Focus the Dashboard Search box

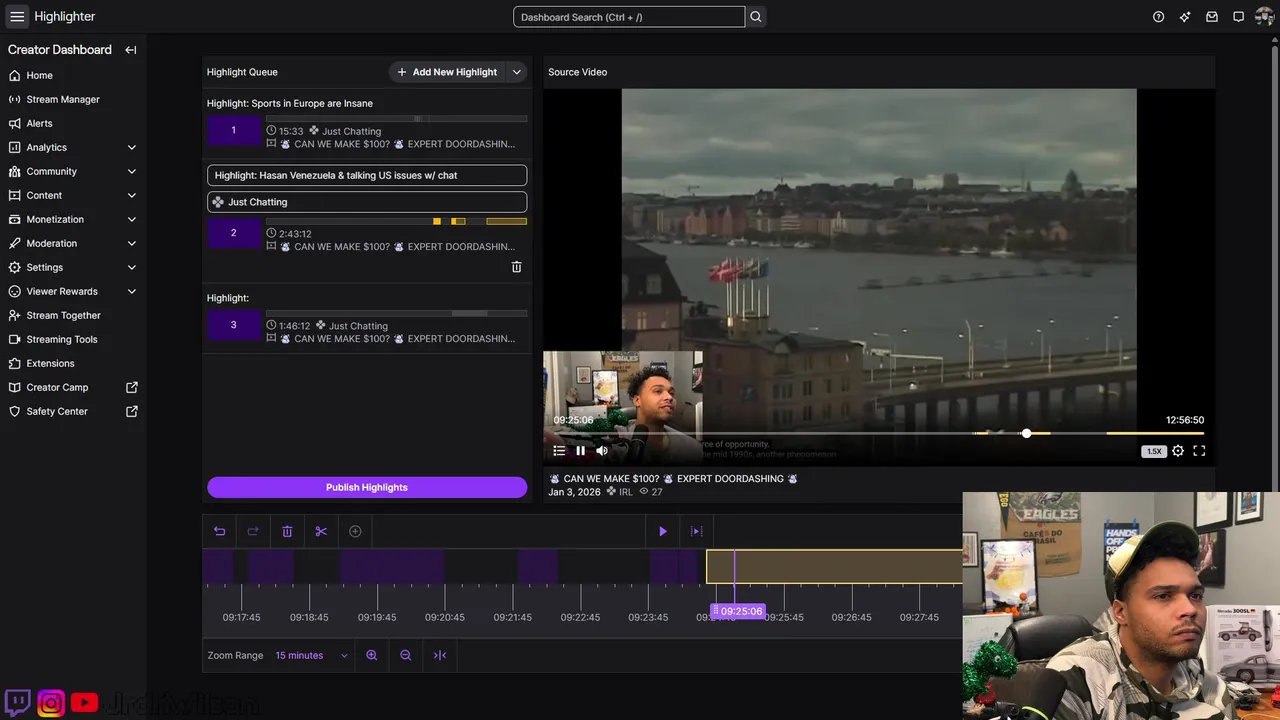pyautogui.click(x=629, y=17)
